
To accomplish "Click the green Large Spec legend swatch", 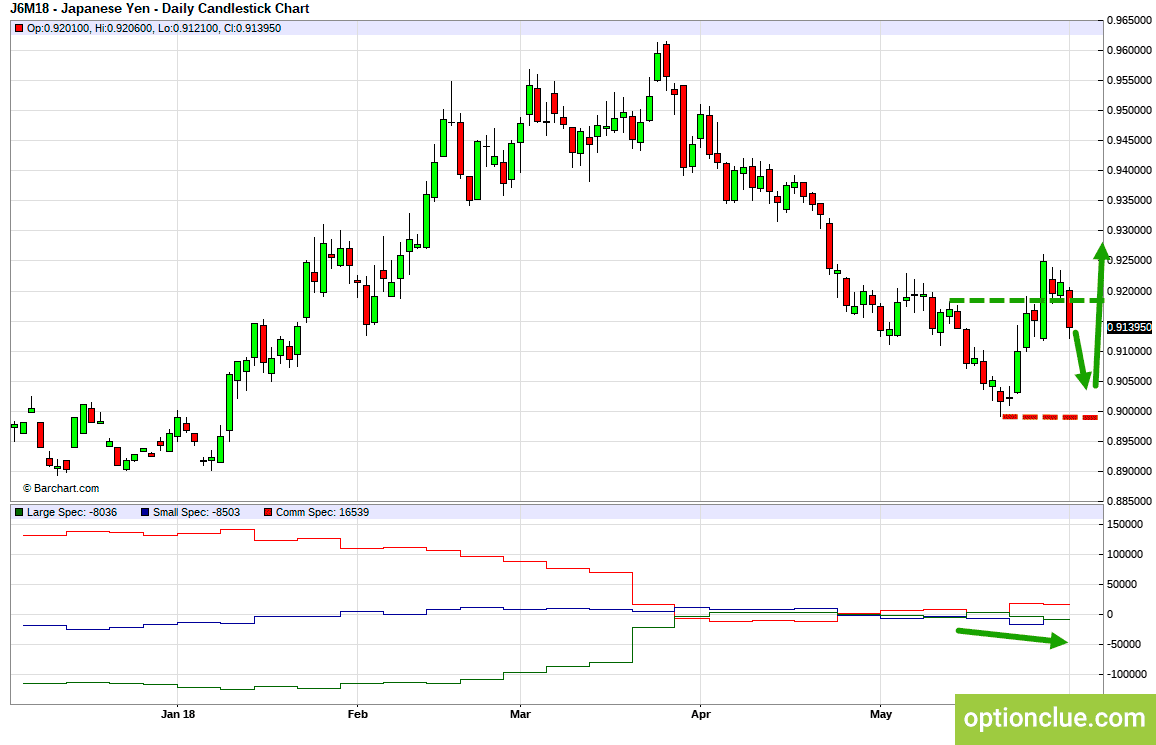I will pyautogui.click(x=18, y=512).
